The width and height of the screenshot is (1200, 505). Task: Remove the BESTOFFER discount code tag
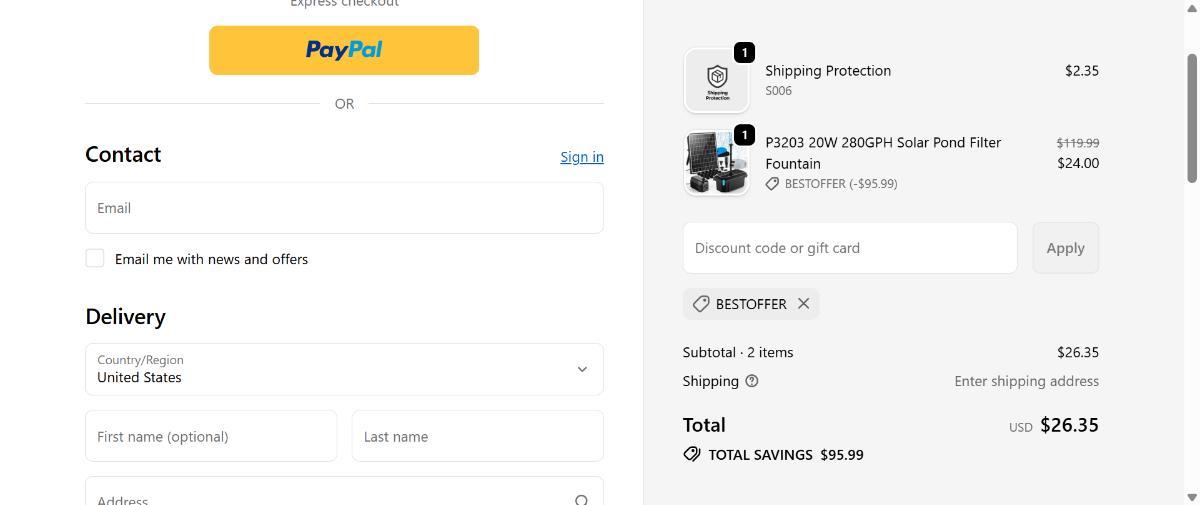point(803,304)
